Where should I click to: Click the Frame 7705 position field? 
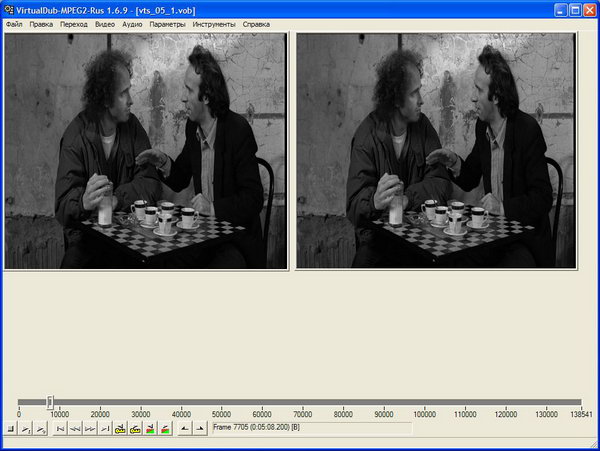pyautogui.click(x=311, y=428)
